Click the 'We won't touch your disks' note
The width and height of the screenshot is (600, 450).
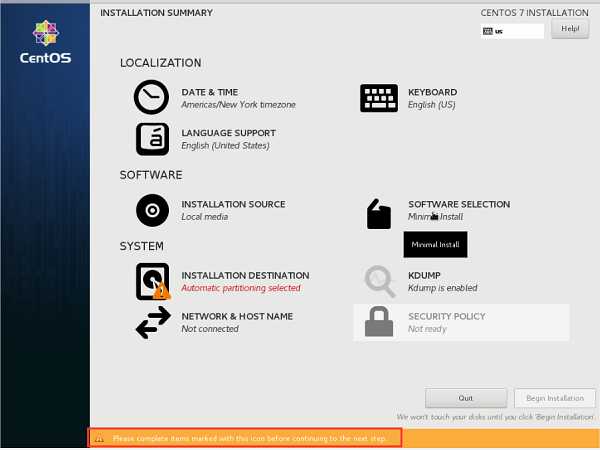click(x=495, y=417)
